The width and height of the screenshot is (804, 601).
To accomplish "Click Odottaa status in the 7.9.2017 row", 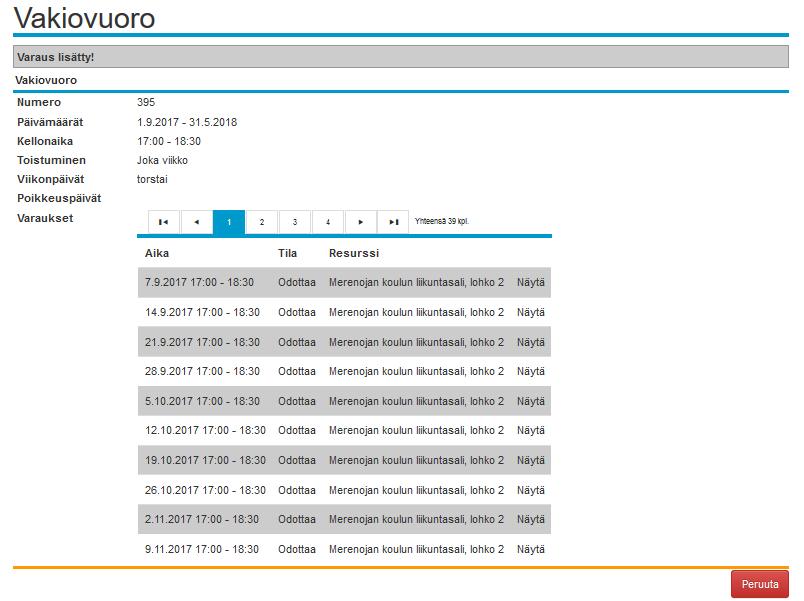I will [297, 283].
